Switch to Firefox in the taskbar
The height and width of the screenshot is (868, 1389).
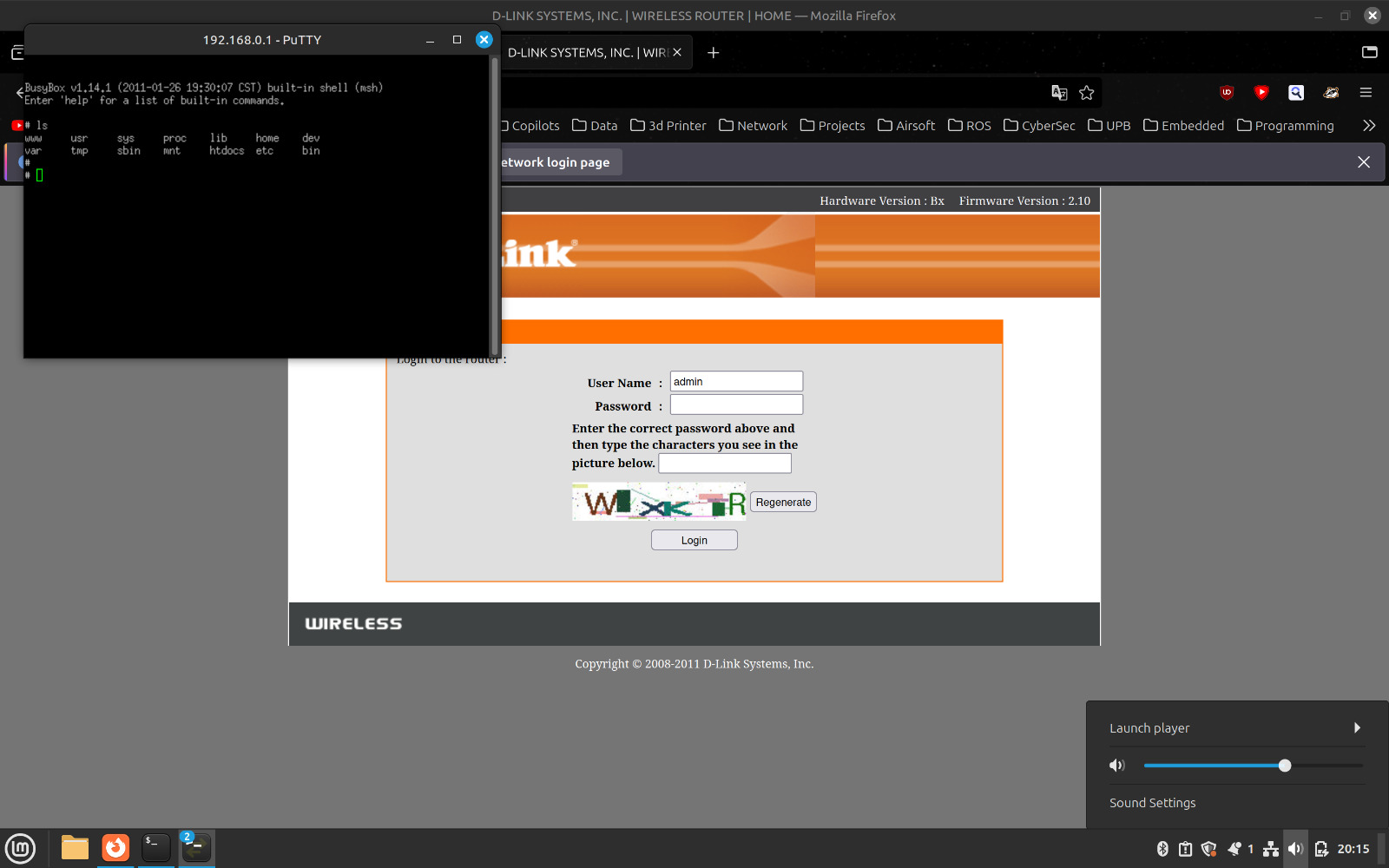click(x=115, y=848)
